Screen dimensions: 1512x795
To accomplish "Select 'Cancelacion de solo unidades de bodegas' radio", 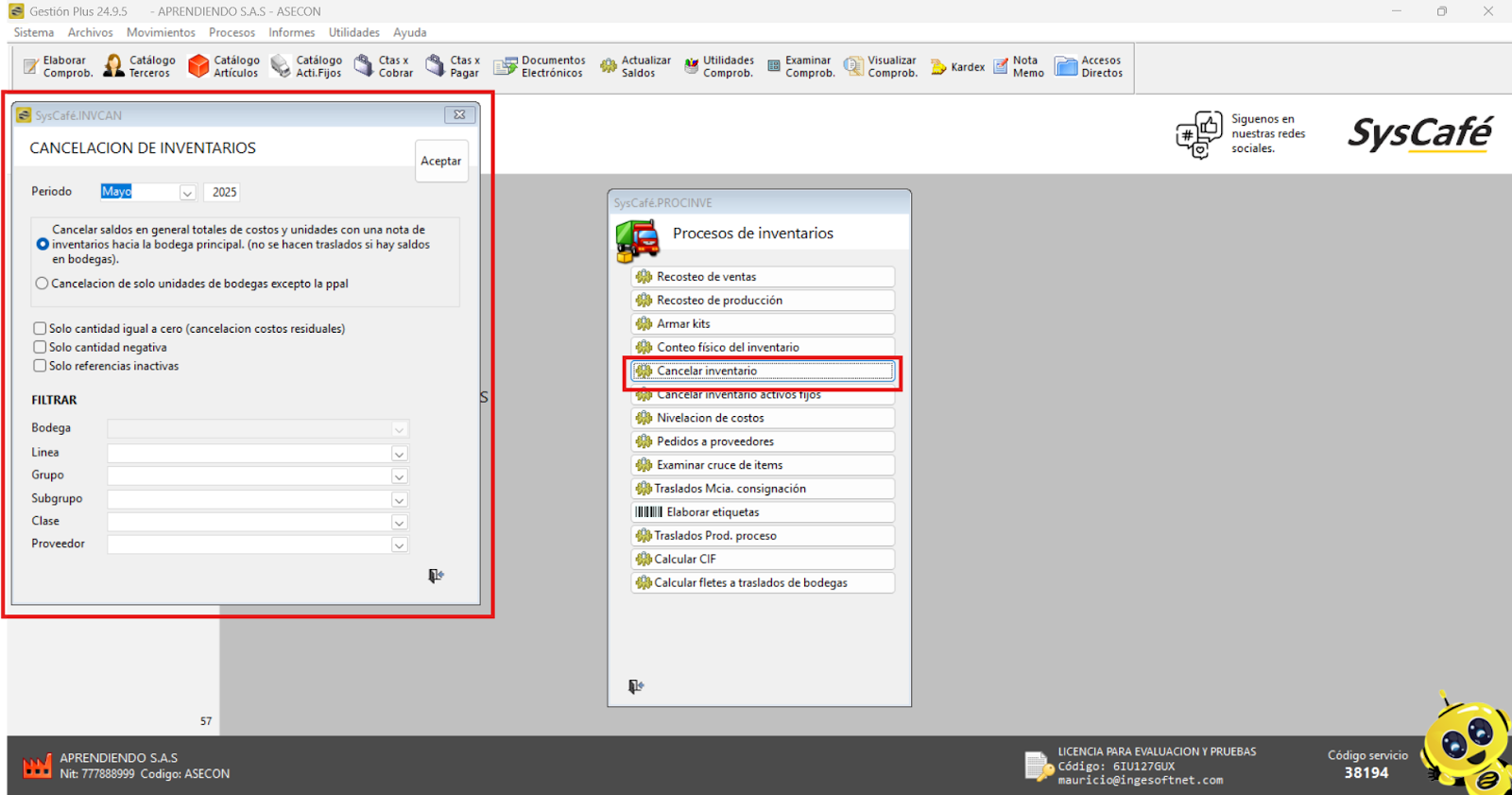I will click(42, 284).
